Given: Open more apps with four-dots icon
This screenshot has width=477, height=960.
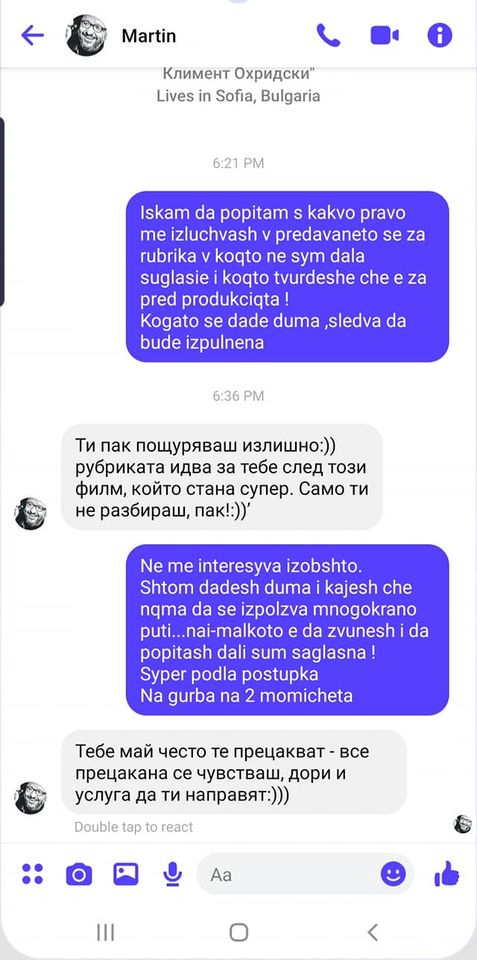Looking at the screenshot, I should point(32,874).
